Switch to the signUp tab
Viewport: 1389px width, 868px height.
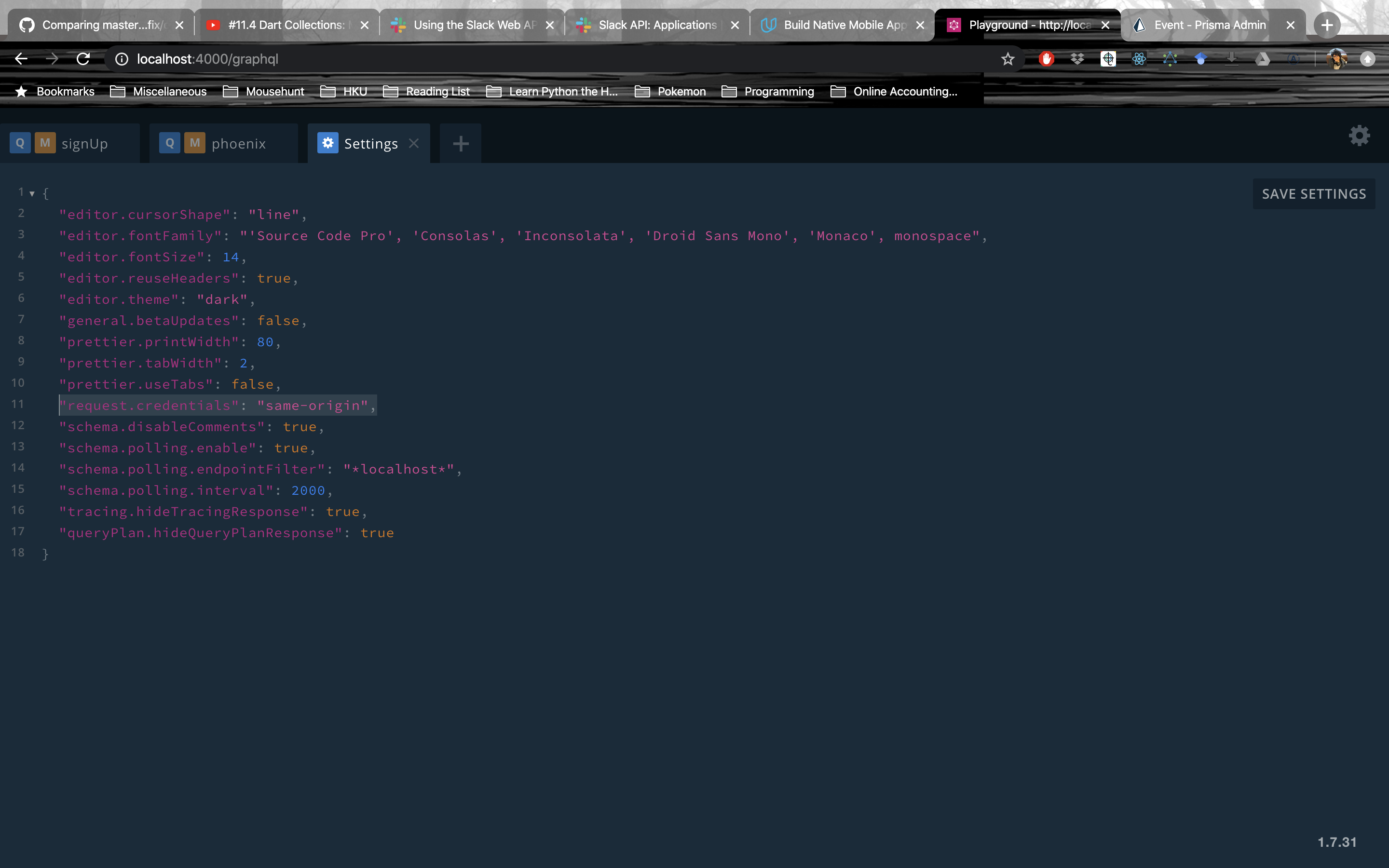click(x=84, y=144)
